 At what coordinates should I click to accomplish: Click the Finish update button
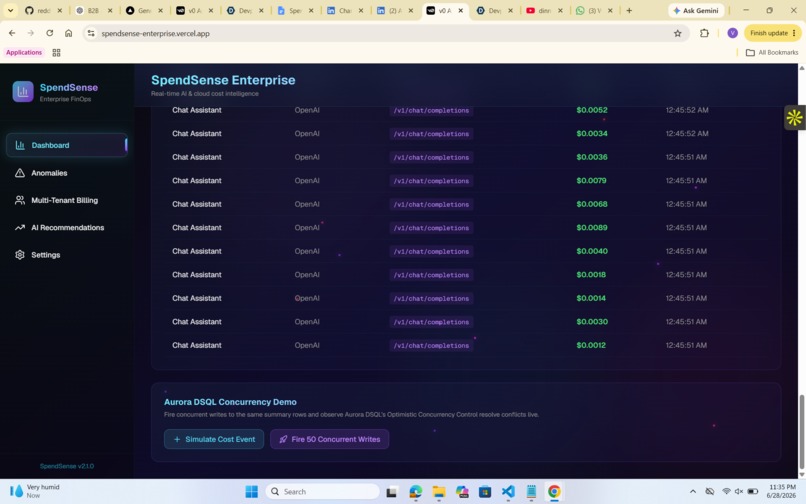coord(773,33)
